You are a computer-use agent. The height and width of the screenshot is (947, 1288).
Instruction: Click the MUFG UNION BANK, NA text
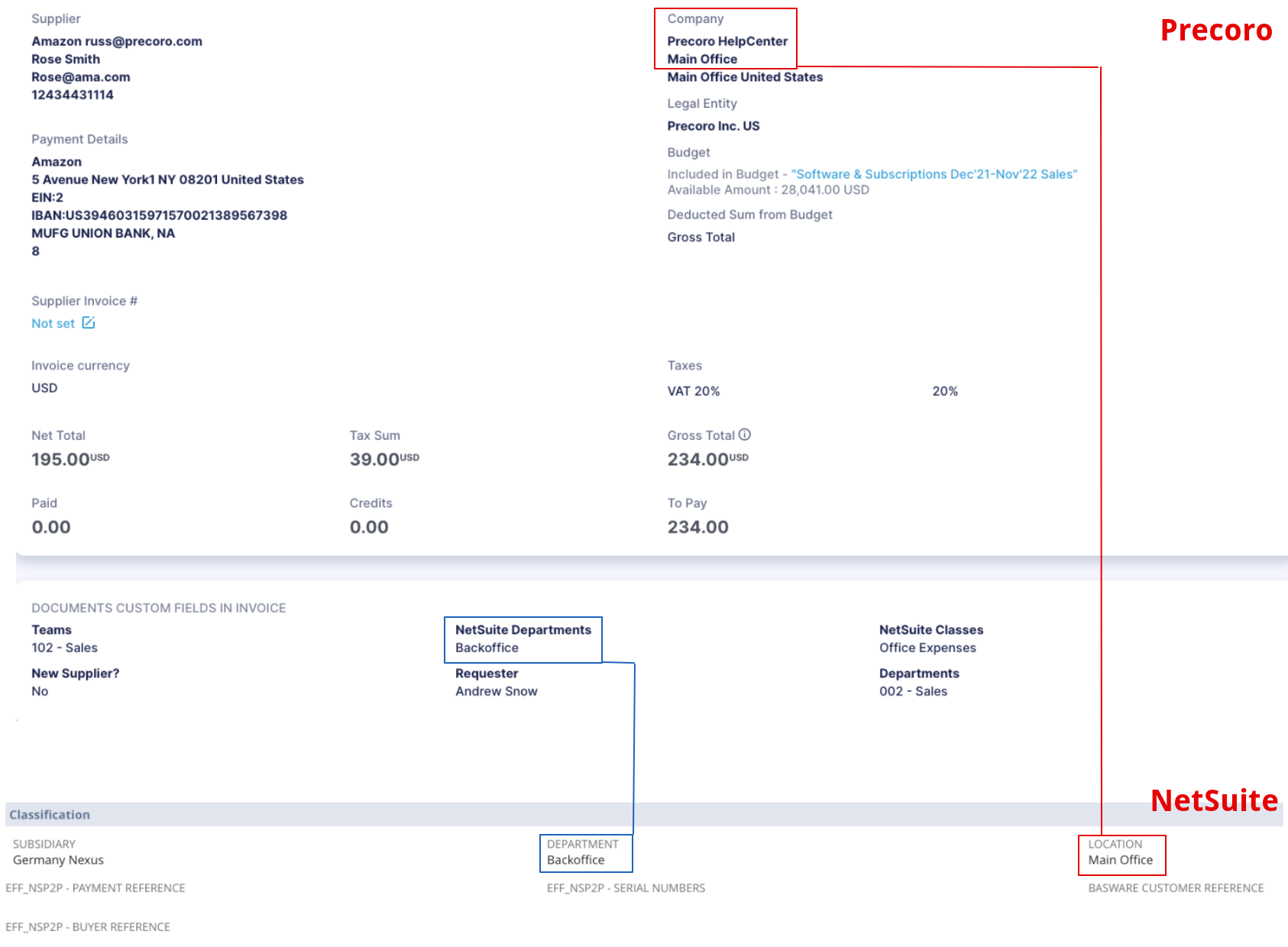point(103,233)
